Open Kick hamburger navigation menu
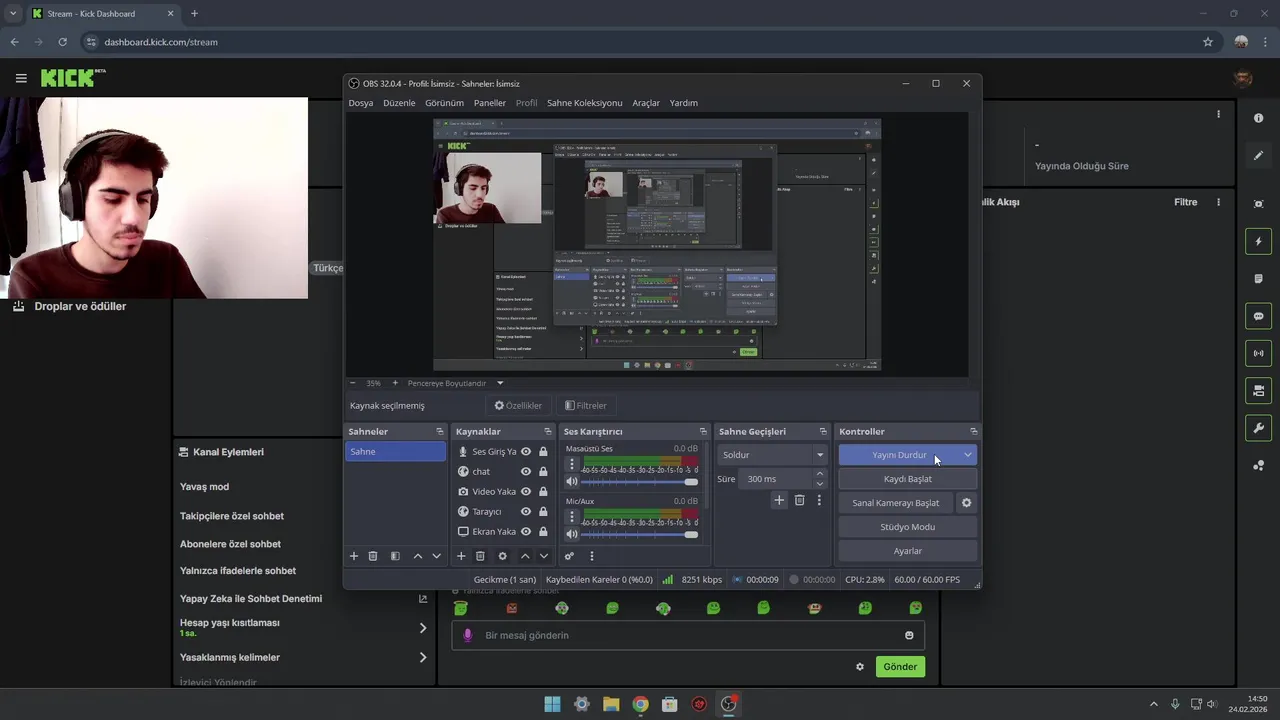Viewport: 1280px width, 720px height. point(21,78)
